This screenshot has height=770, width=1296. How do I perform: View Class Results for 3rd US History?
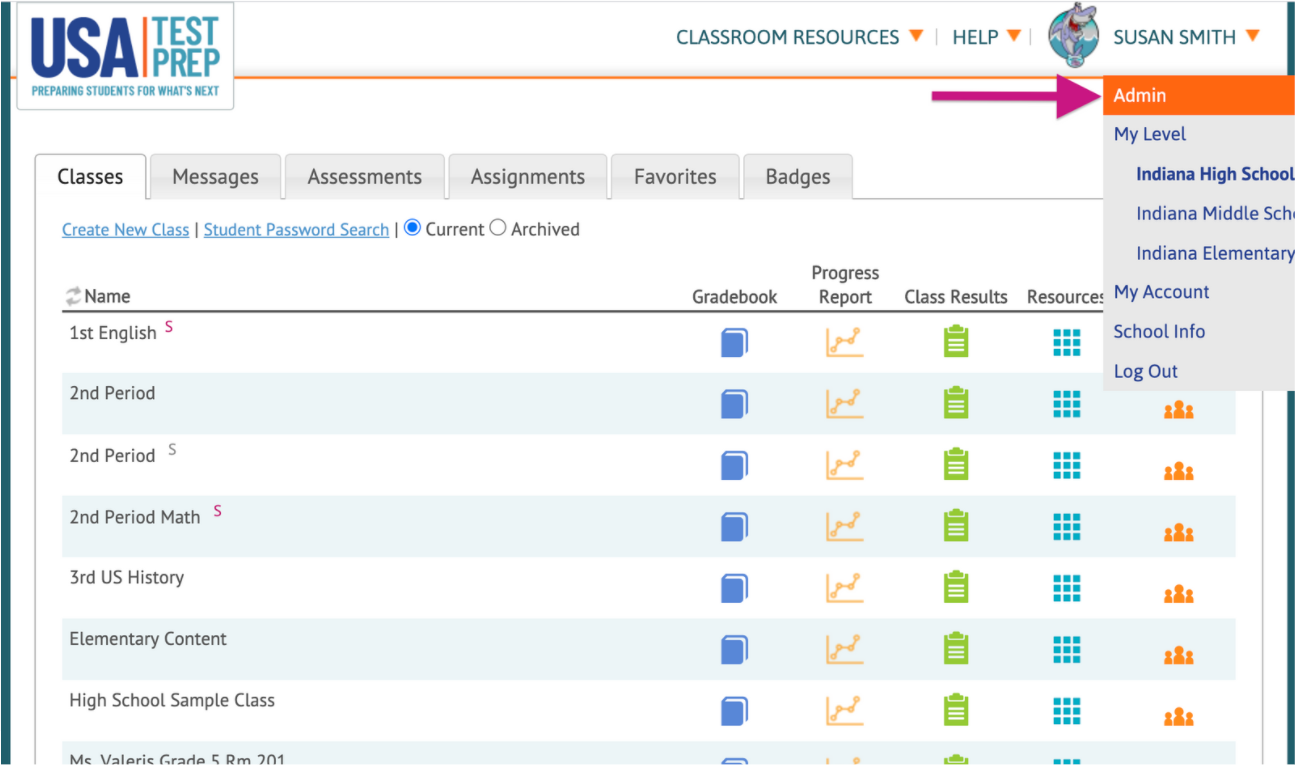point(956,588)
